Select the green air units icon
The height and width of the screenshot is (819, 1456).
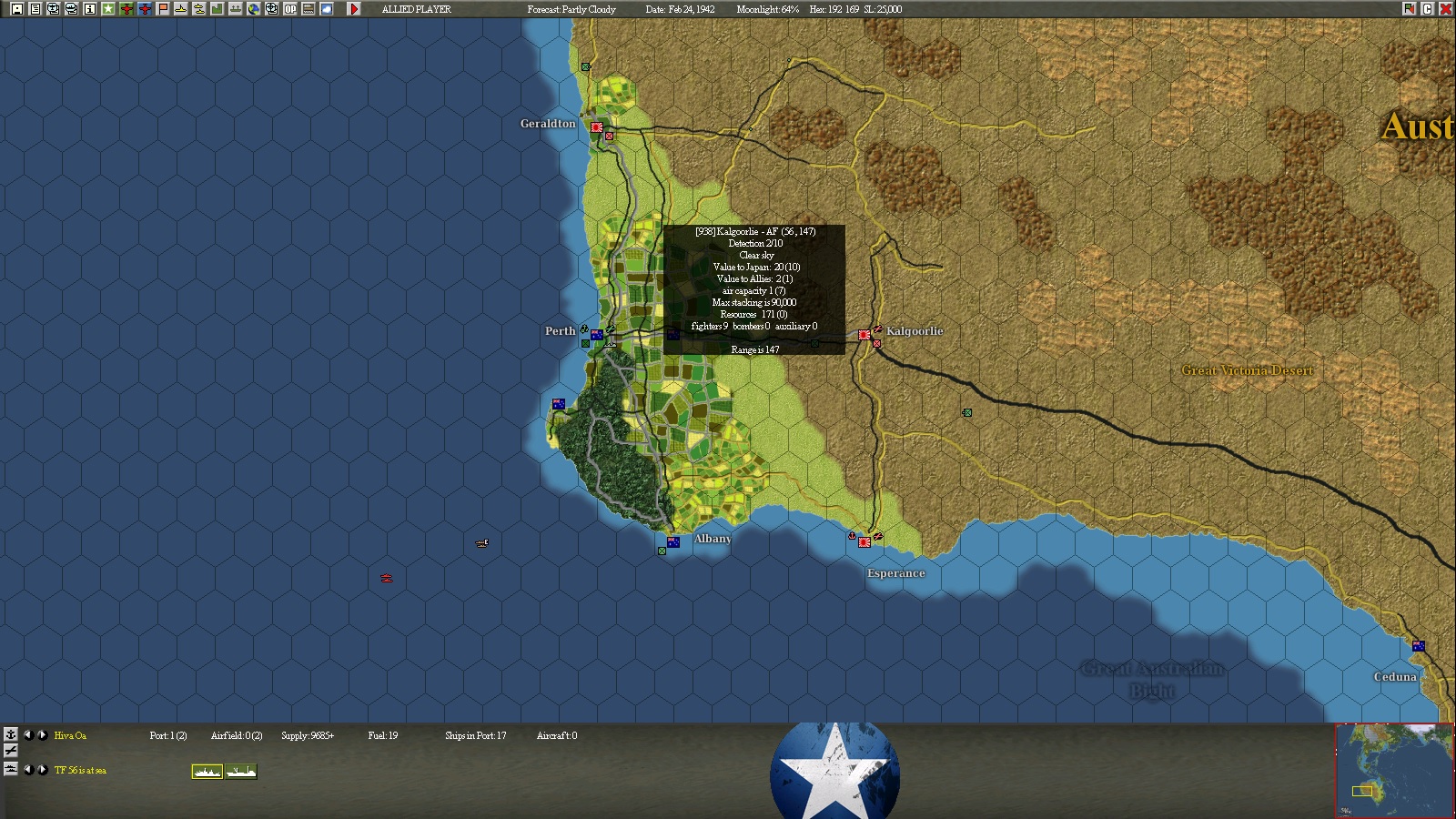(126, 9)
